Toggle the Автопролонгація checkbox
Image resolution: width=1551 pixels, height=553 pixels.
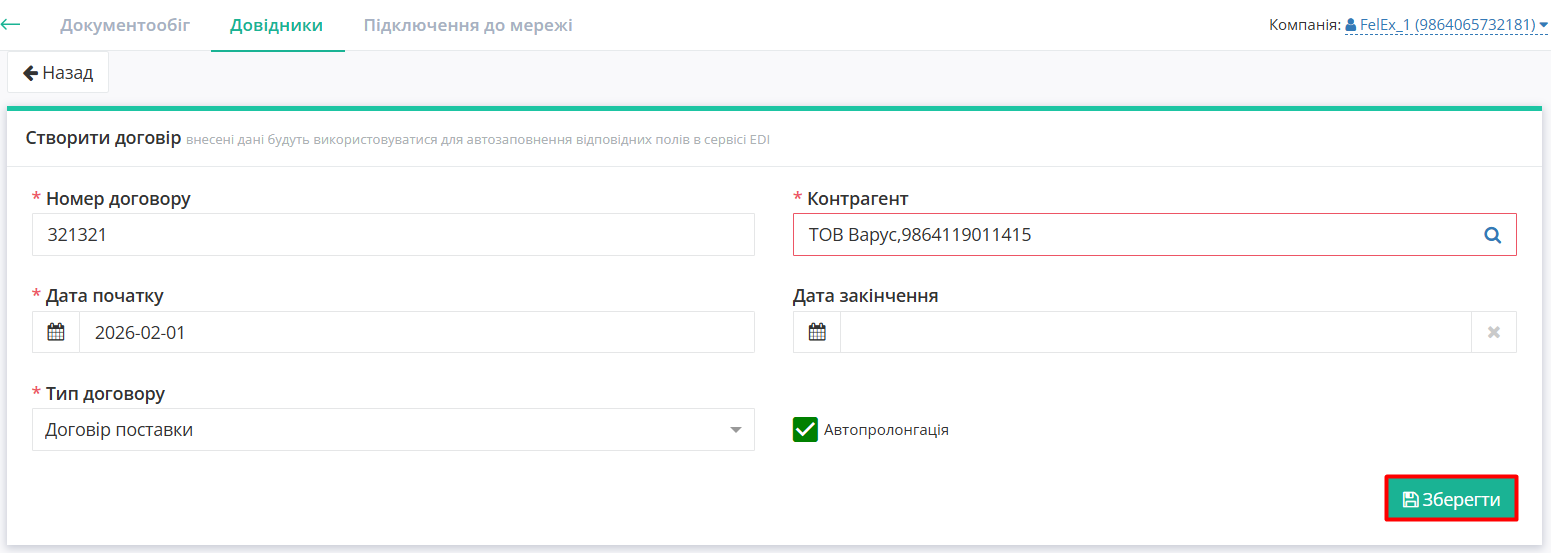[x=805, y=429]
